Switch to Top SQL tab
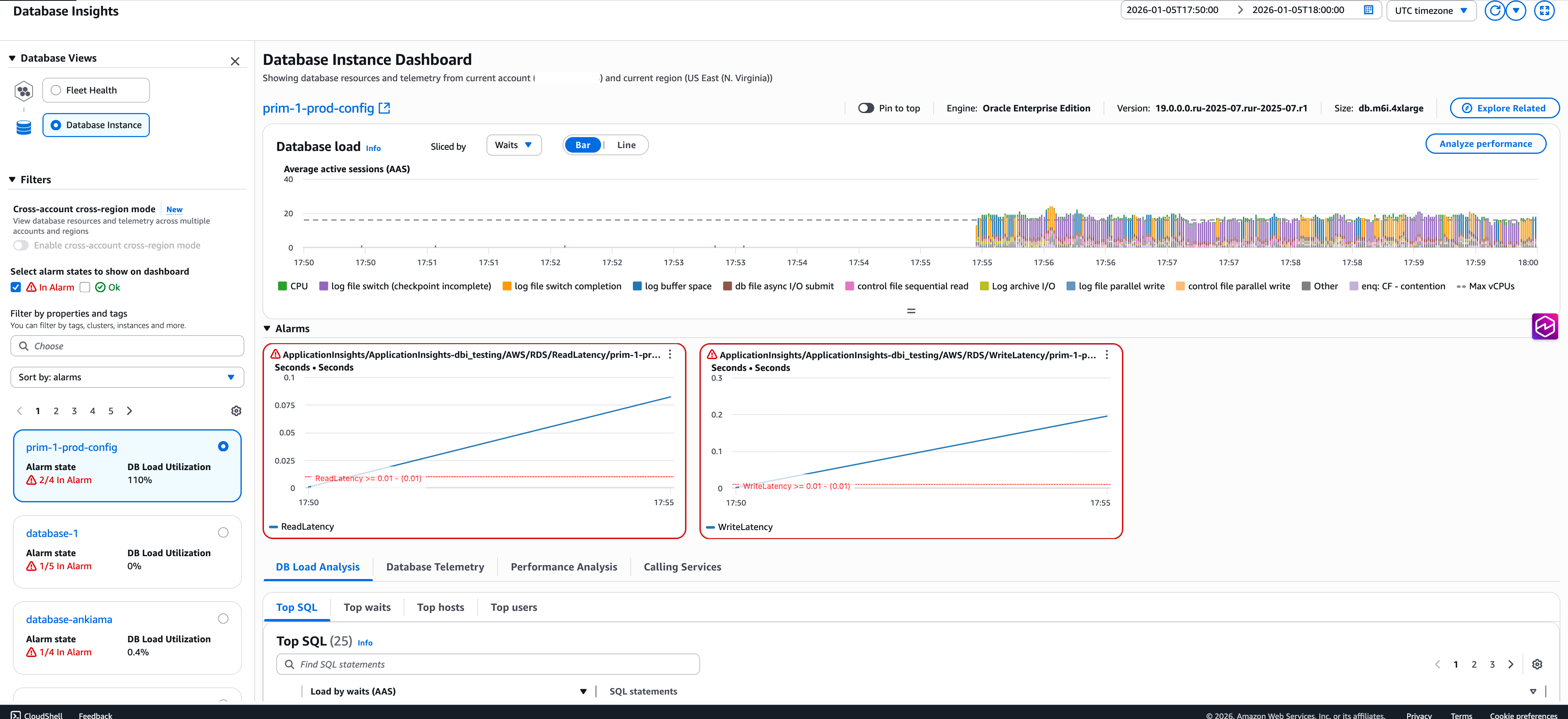 coord(296,607)
